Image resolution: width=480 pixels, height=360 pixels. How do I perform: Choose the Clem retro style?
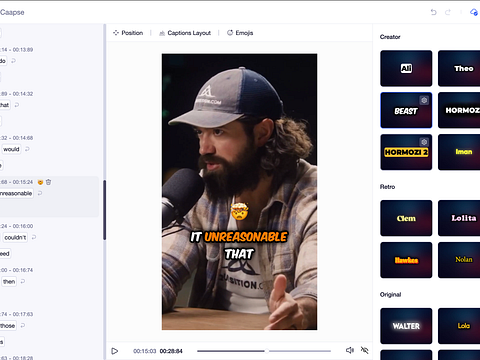[x=406, y=218]
